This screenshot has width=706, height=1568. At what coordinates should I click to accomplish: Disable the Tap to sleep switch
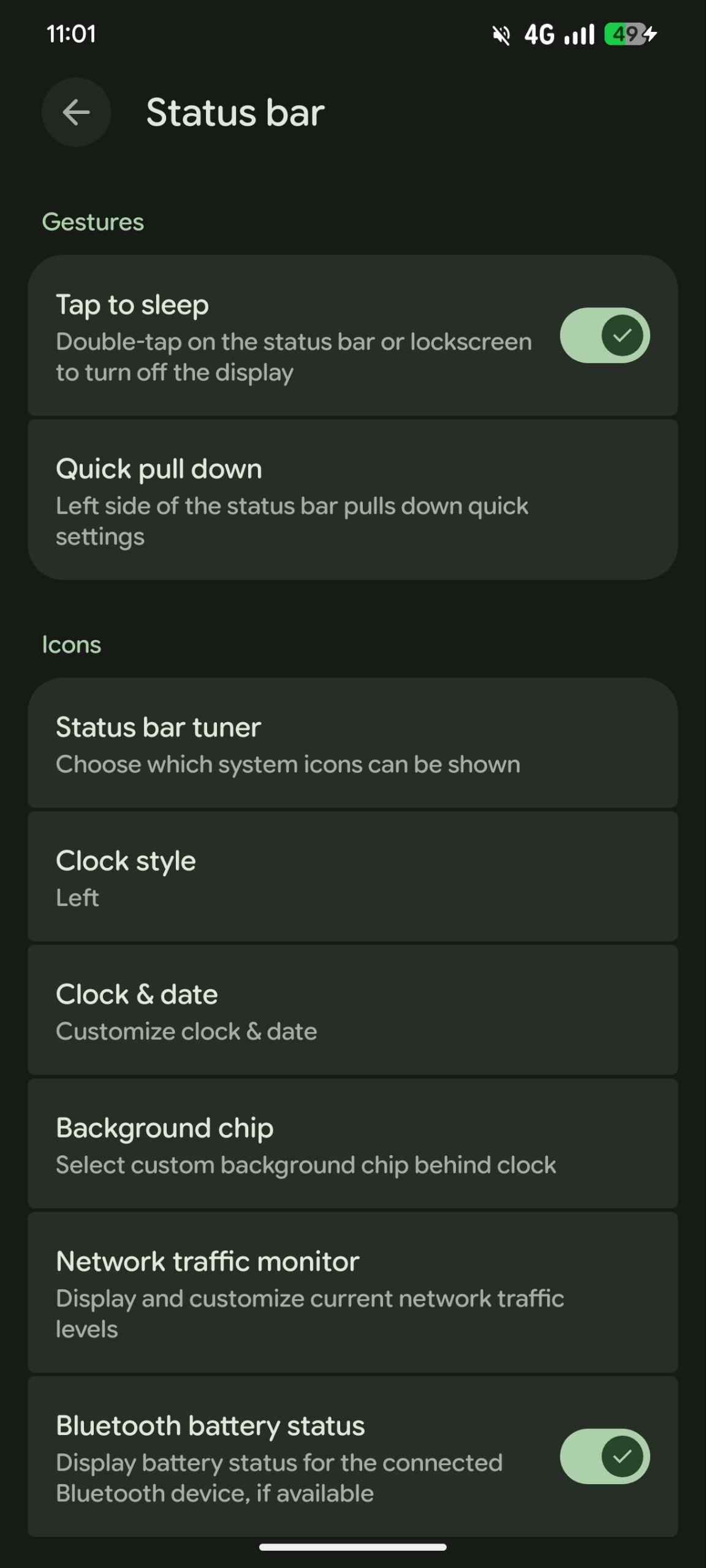604,335
